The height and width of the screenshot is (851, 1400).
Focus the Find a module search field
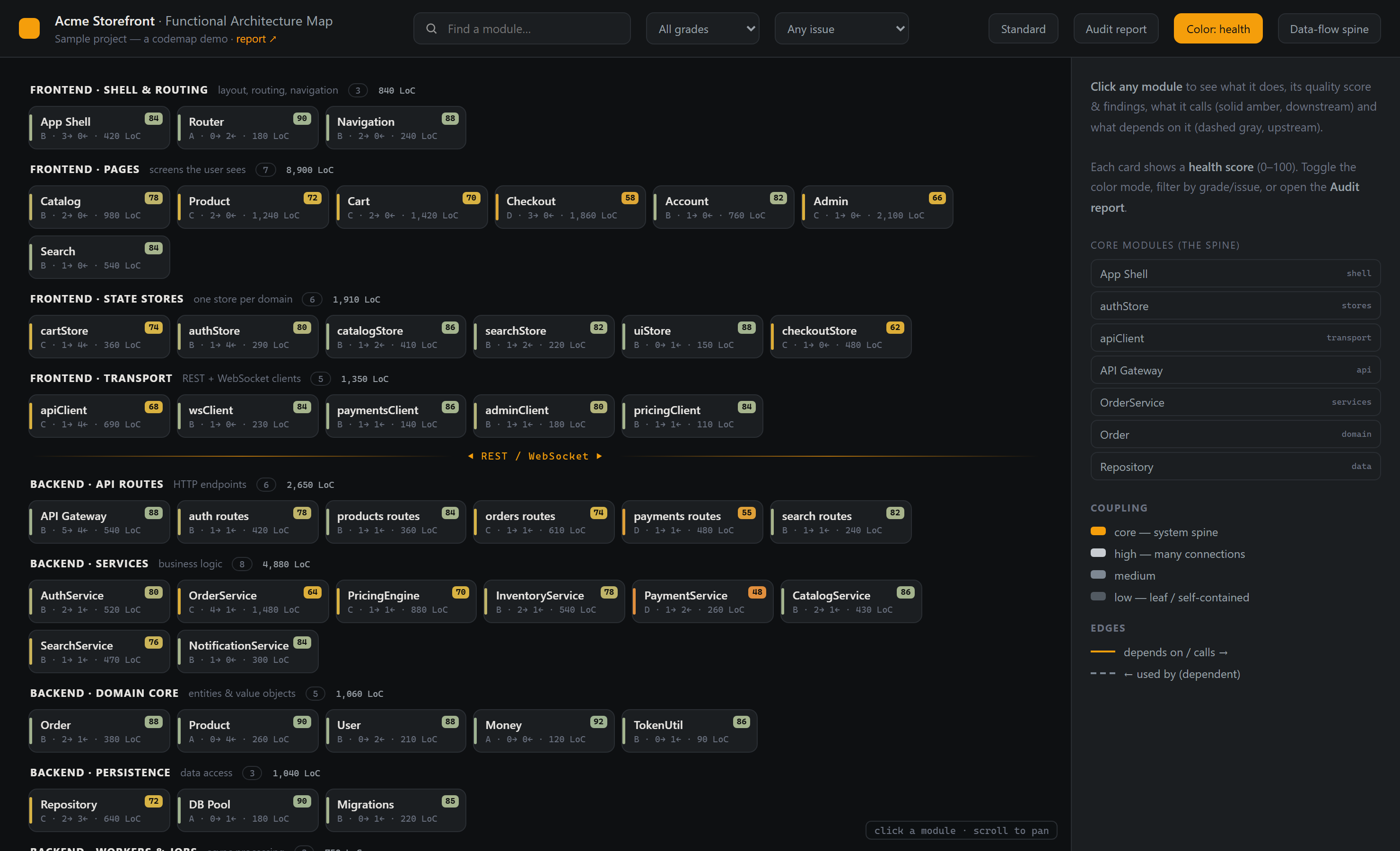pyautogui.click(x=522, y=28)
